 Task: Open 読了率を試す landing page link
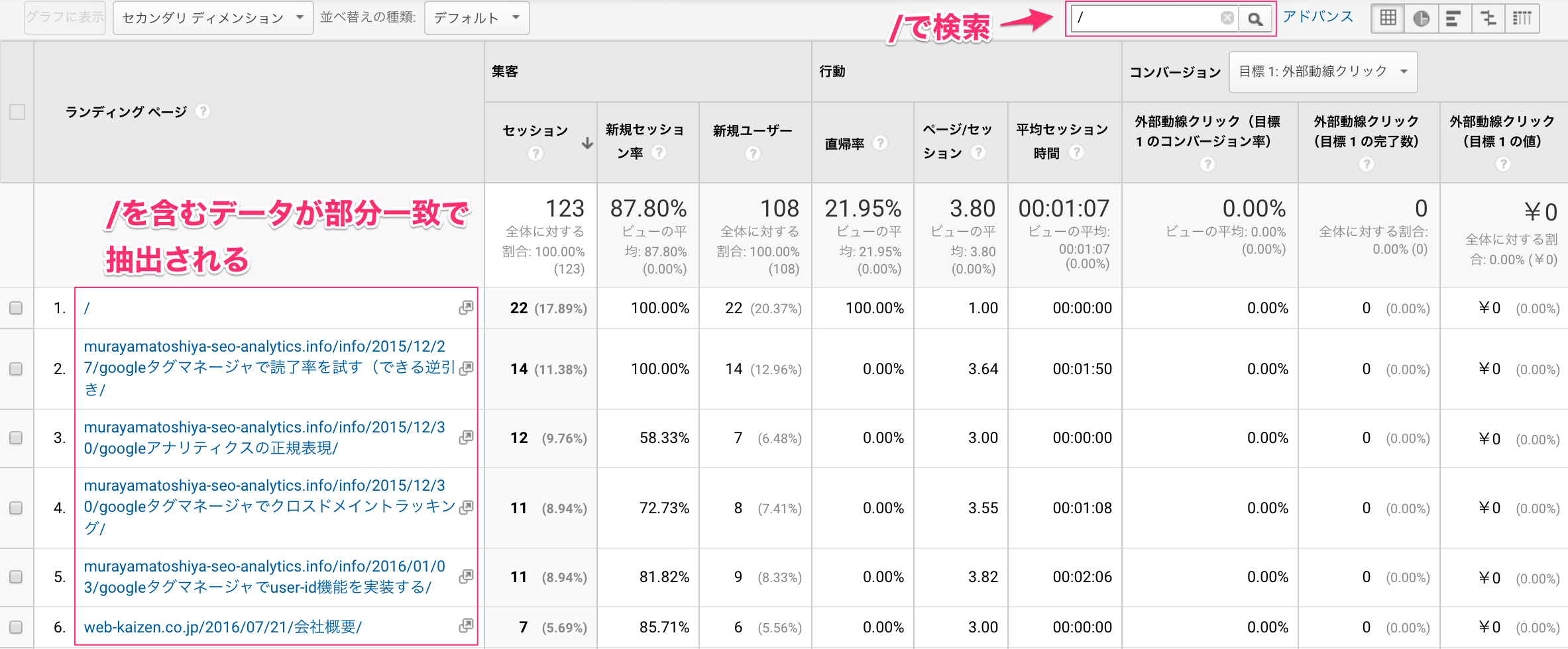[x=269, y=368]
